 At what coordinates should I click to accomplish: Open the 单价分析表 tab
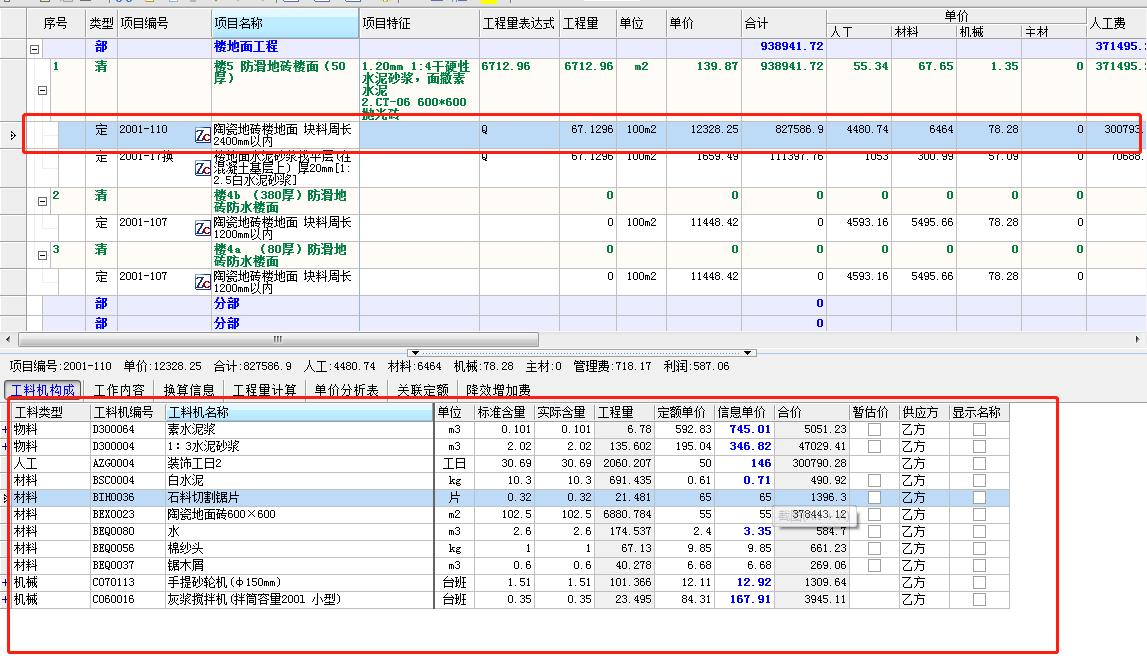tap(346, 390)
